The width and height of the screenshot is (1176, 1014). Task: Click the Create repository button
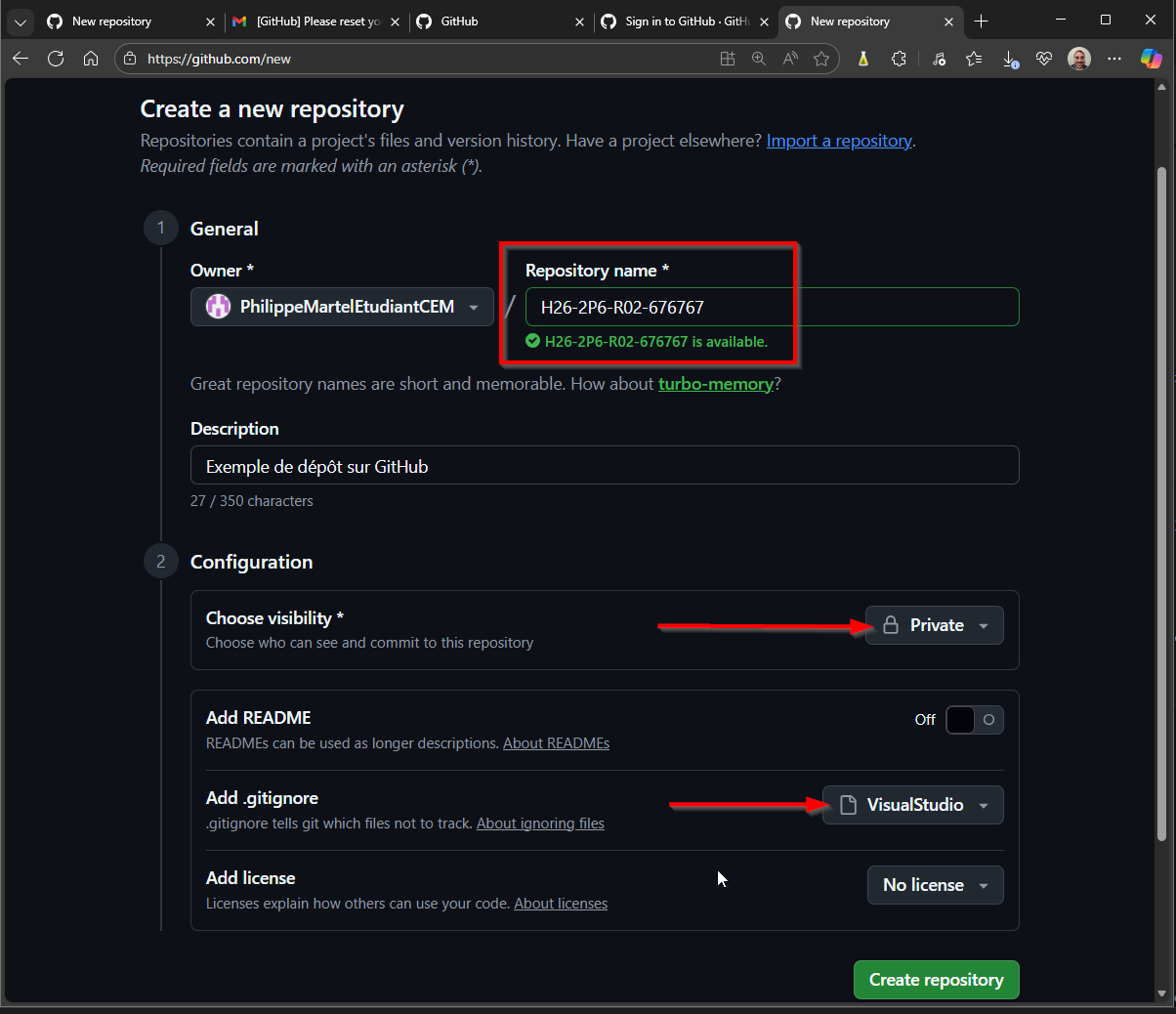(936, 980)
